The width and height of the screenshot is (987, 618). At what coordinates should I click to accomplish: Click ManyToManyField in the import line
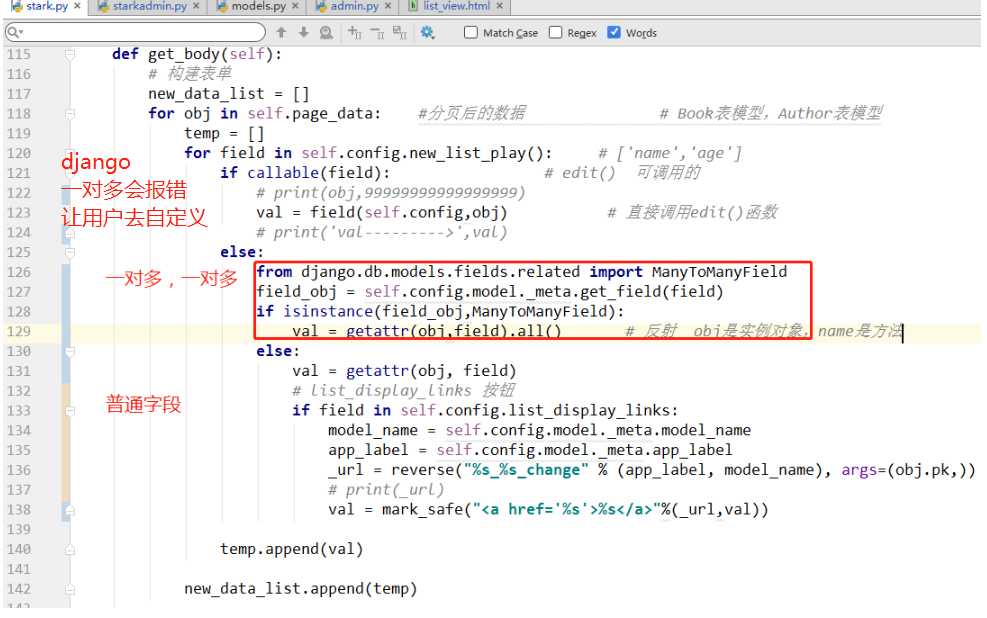(x=719, y=272)
